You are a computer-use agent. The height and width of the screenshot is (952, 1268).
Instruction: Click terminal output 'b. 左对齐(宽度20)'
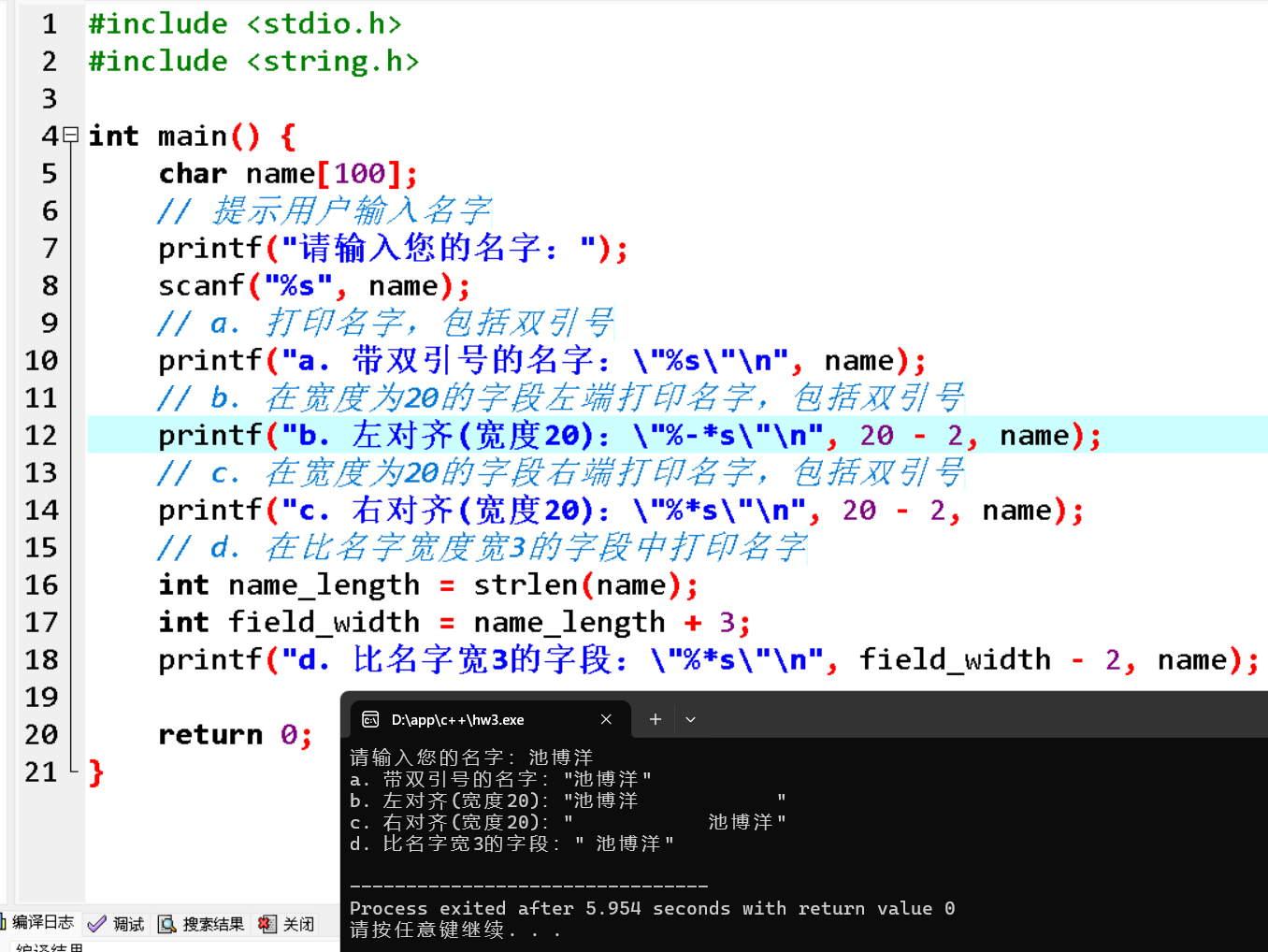[568, 801]
